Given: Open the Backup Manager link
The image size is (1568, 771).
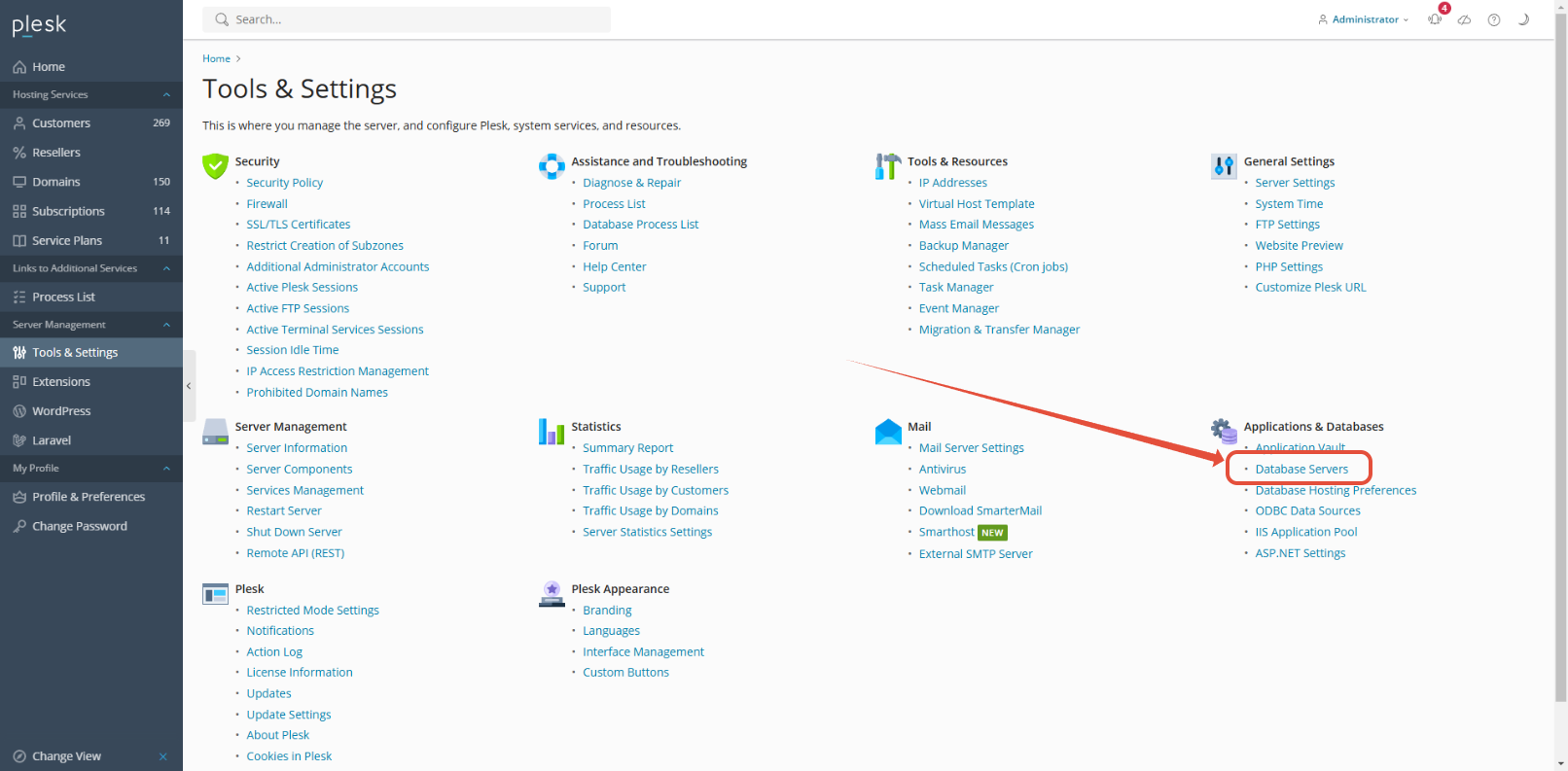Looking at the screenshot, I should [x=964, y=246].
